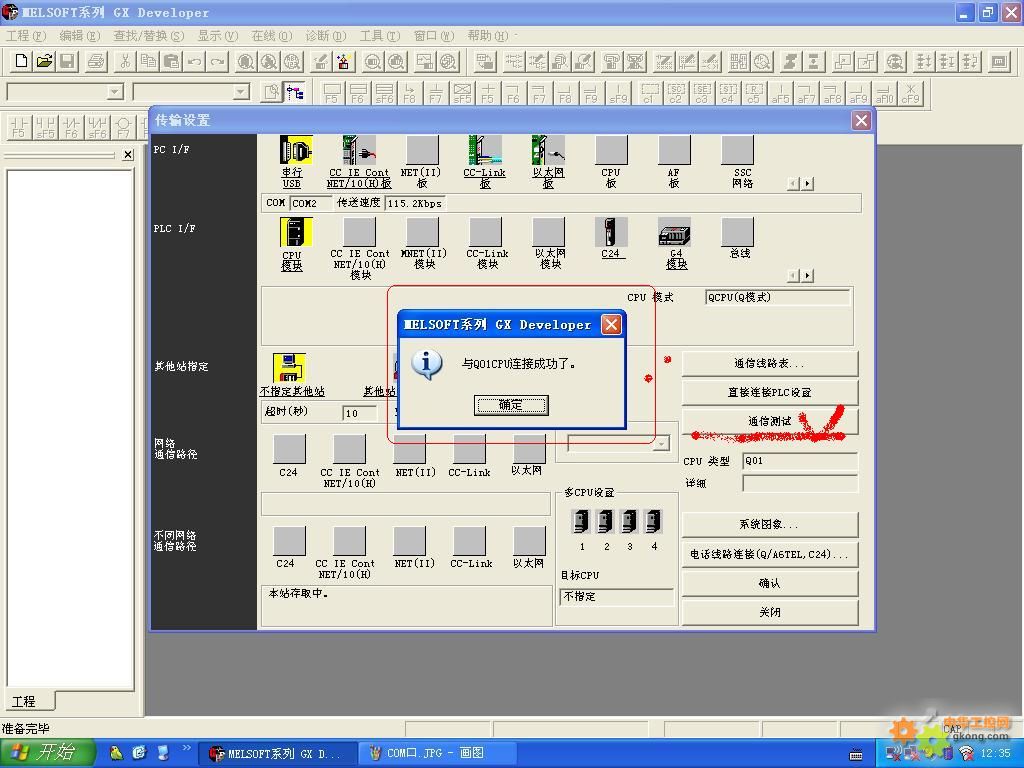The height and width of the screenshot is (768, 1024).
Task: Click the 目标CPU field showing 不指定
Action: coord(616,597)
